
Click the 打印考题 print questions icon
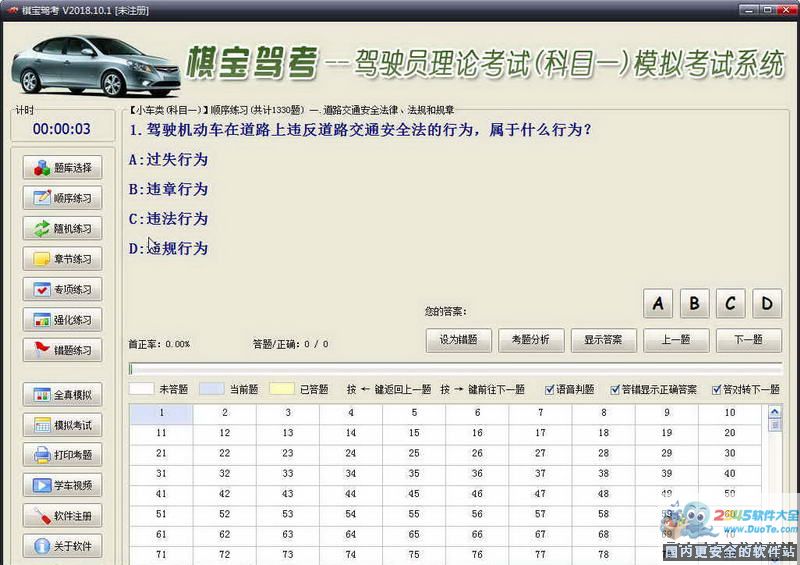pos(62,455)
